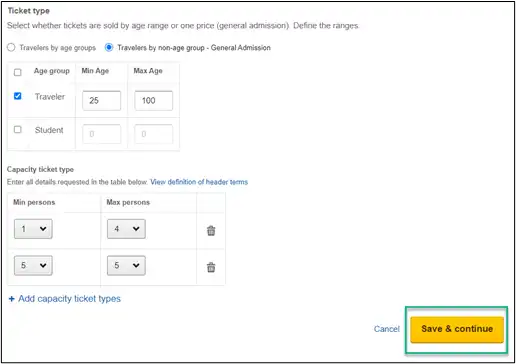Viewport: 516px width, 364px height.
Task: Enable the Student age group checkbox
Action: pos(18,129)
